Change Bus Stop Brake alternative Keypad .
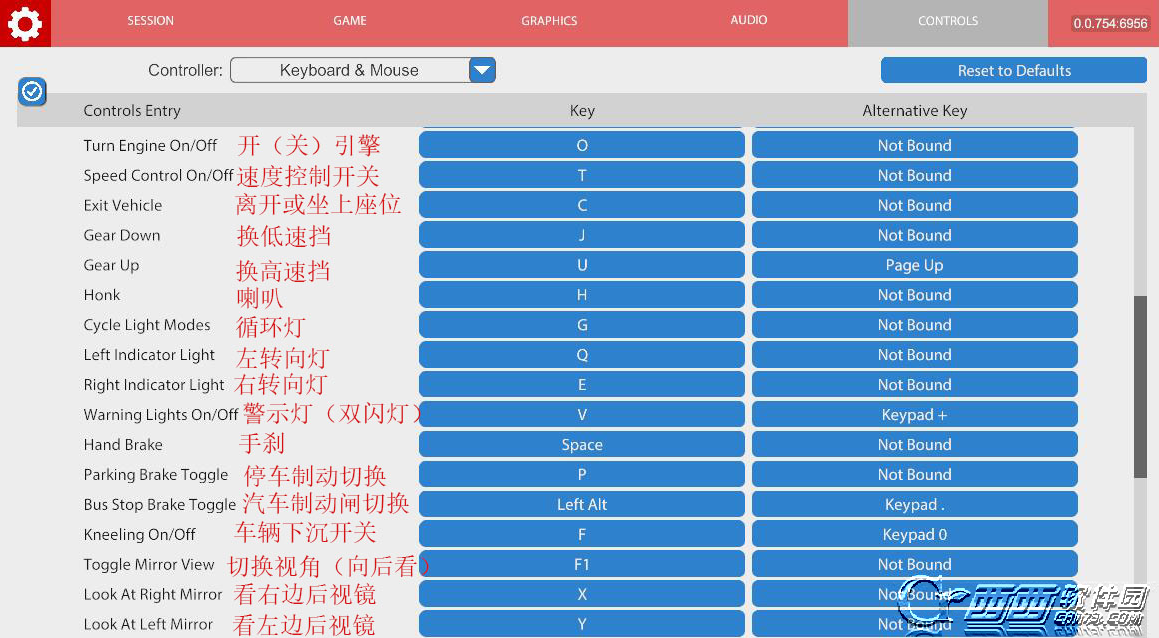 914,504
